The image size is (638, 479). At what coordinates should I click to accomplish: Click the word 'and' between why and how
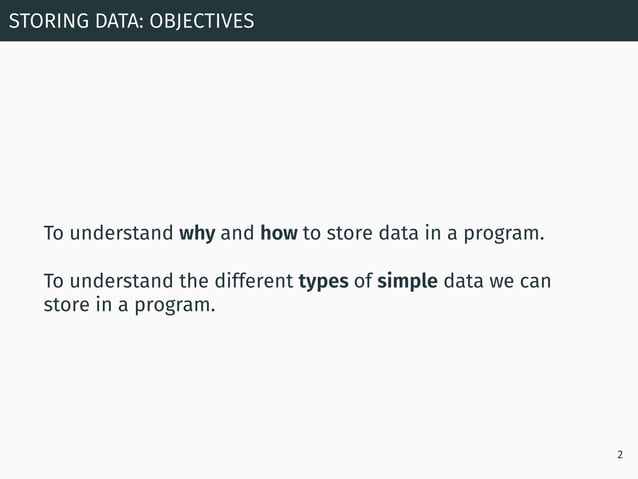coord(237,235)
